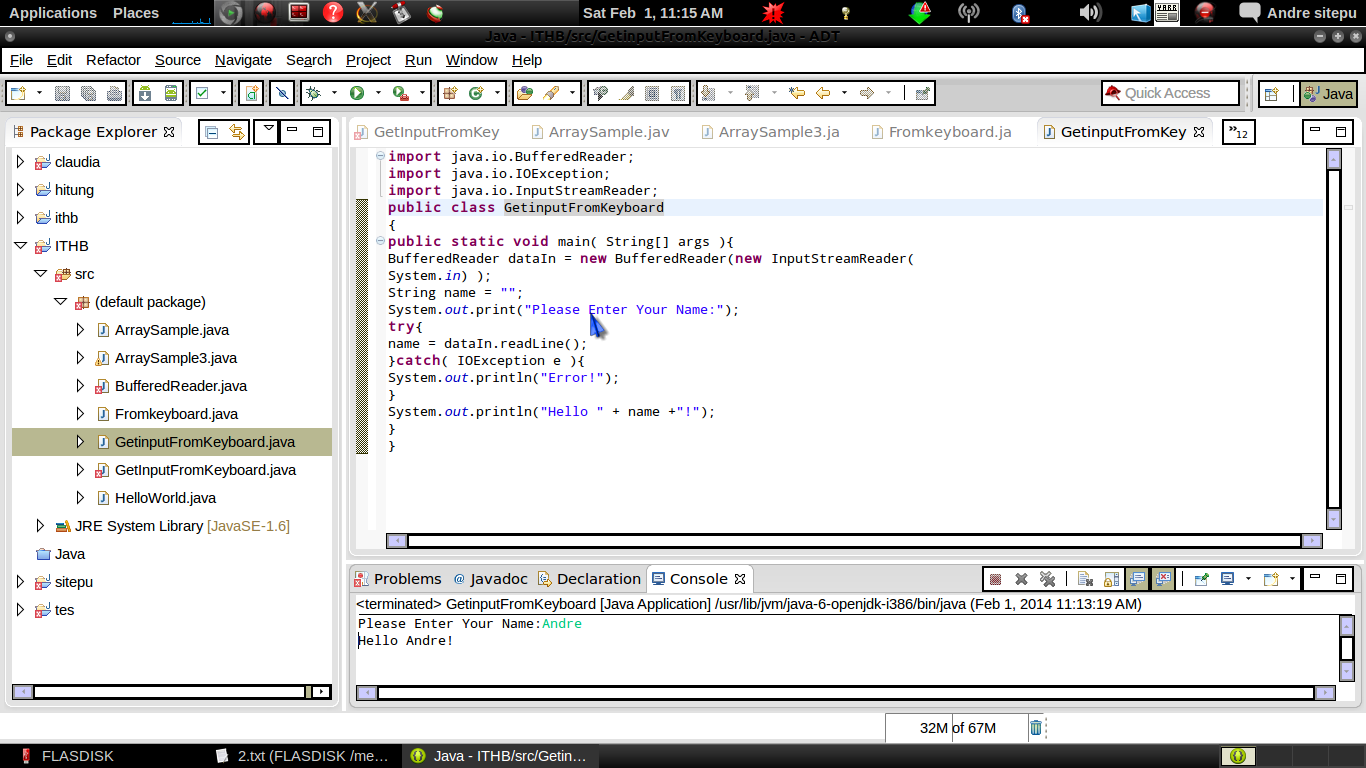Screen dimensions: 1366x768
Task: Collapse All in Package Explorer
Action: (212, 131)
